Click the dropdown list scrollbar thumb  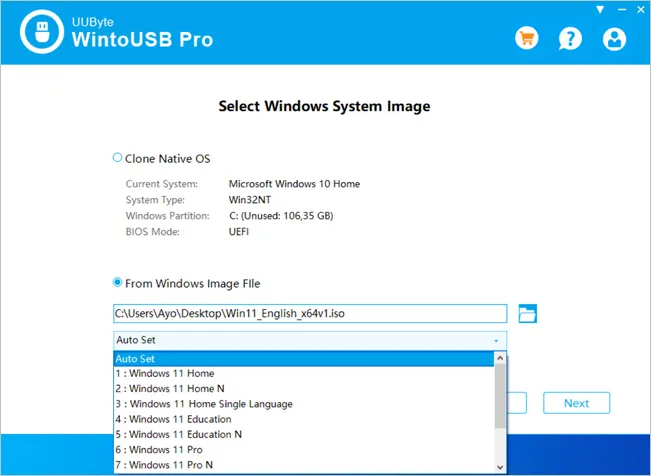coord(500,396)
